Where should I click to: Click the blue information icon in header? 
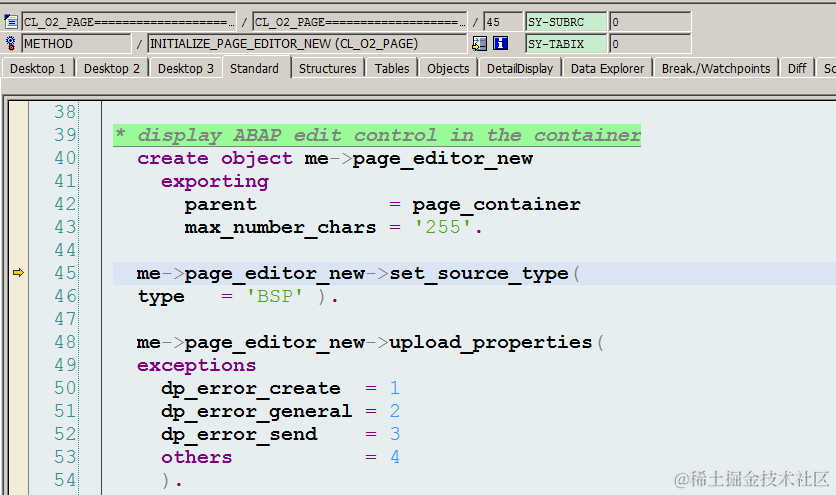click(x=500, y=43)
